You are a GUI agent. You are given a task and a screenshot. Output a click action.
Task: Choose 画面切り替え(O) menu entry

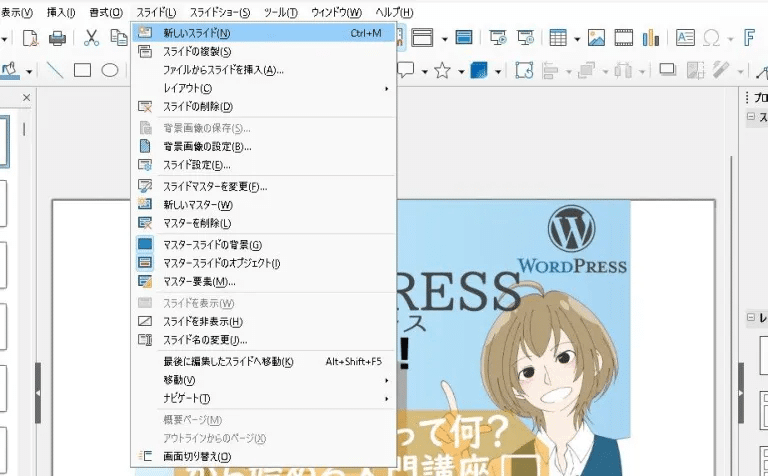point(265,456)
